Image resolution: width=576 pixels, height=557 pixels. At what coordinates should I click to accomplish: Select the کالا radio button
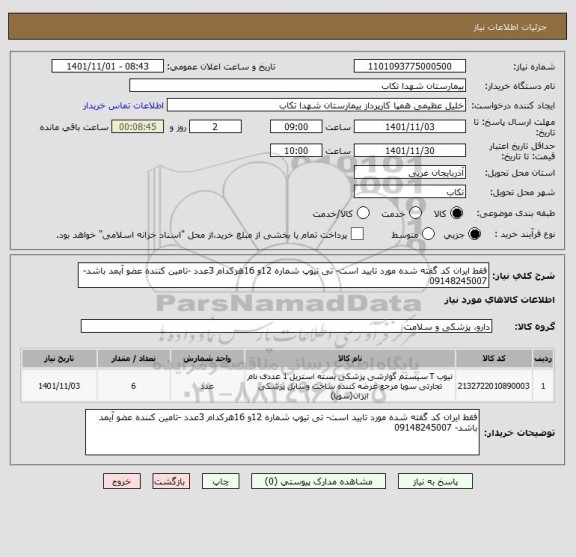[457, 213]
